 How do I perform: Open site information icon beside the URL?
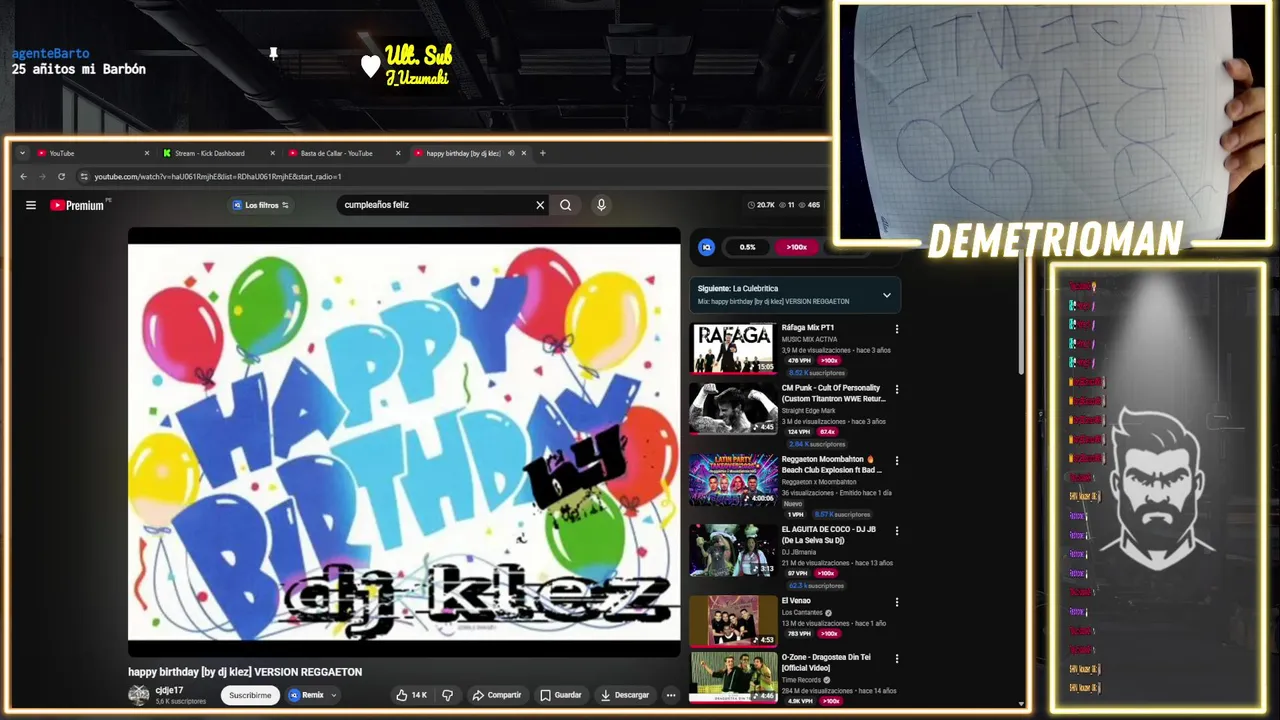[x=84, y=177]
